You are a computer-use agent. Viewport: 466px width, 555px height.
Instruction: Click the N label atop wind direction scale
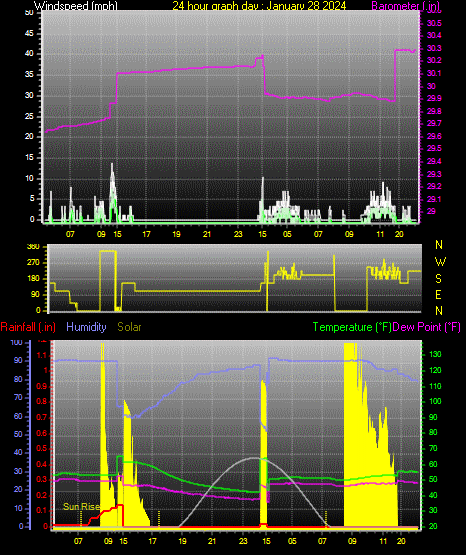click(439, 245)
